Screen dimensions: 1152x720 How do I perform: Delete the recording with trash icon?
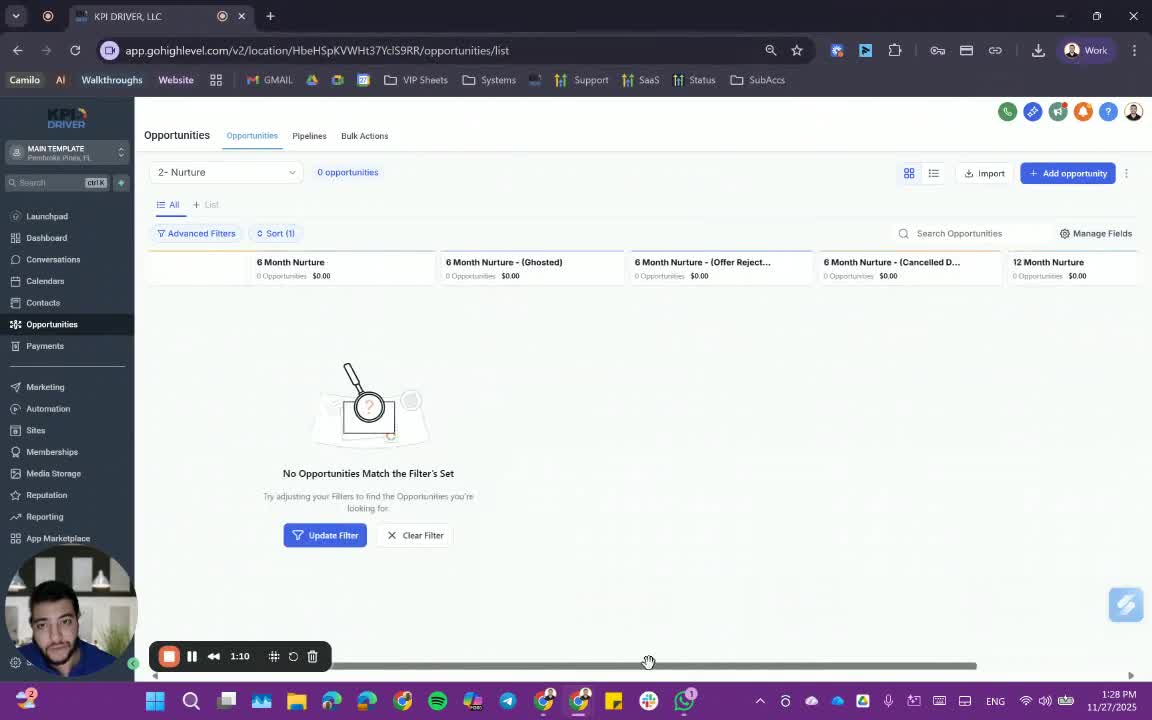click(312, 657)
